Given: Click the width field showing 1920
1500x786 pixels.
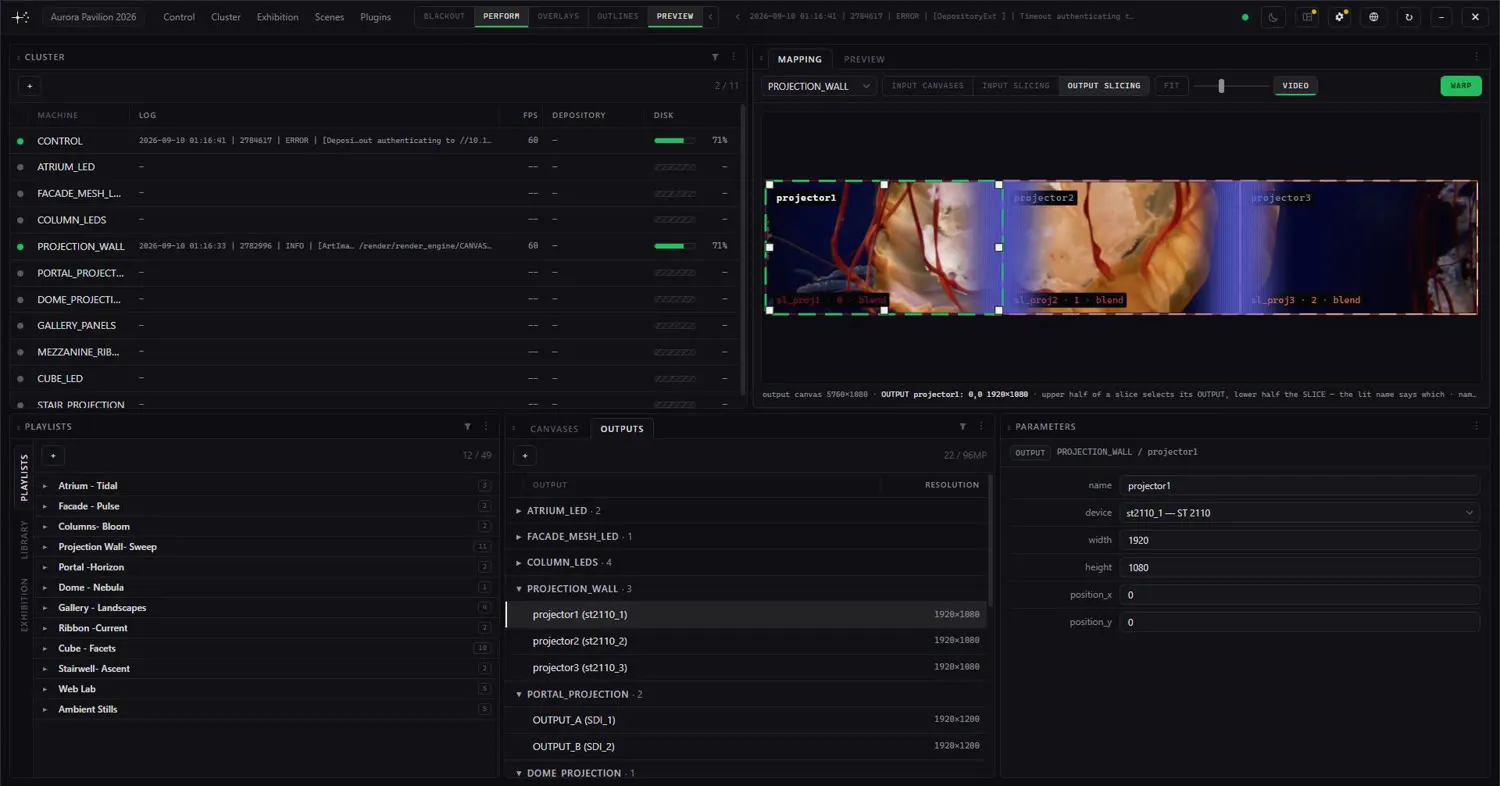Looking at the screenshot, I should pyautogui.click(x=1299, y=540).
